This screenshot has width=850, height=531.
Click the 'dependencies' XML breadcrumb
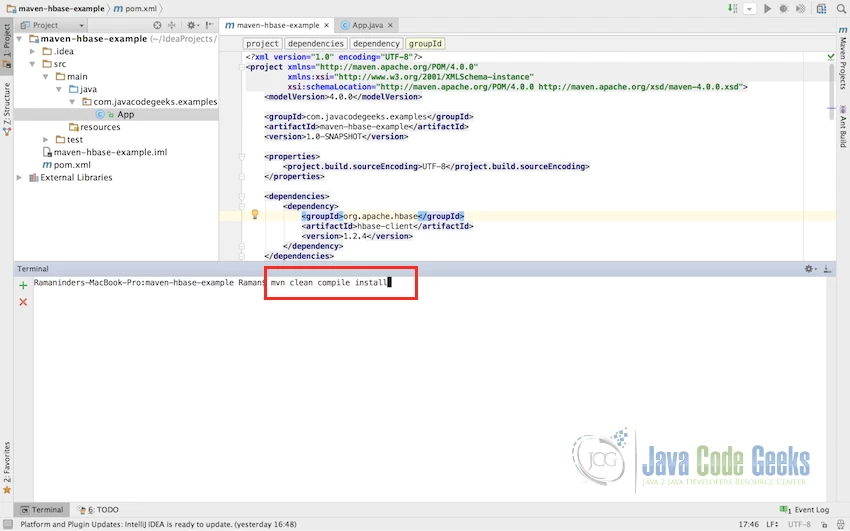point(316,43)
